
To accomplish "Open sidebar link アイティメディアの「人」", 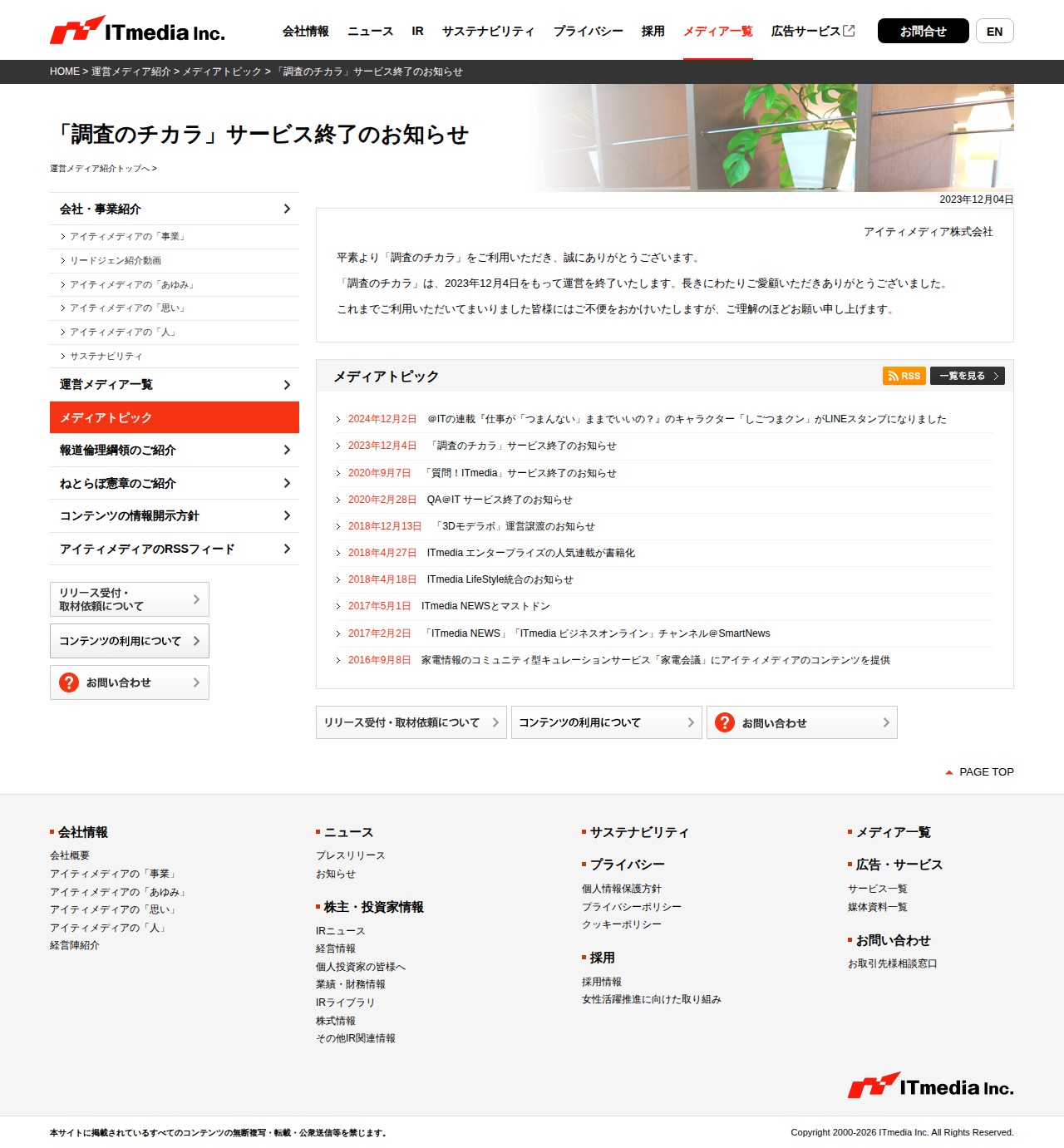I will (124, 333).
